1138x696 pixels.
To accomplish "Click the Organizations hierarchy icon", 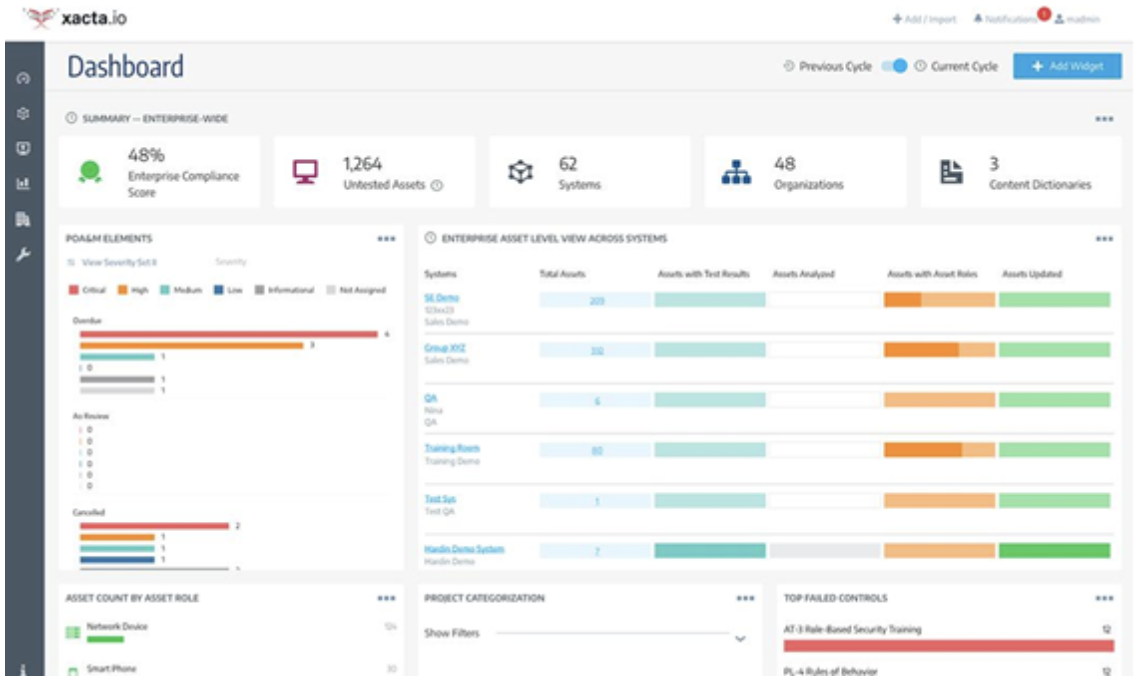I will tap(736, 172).
